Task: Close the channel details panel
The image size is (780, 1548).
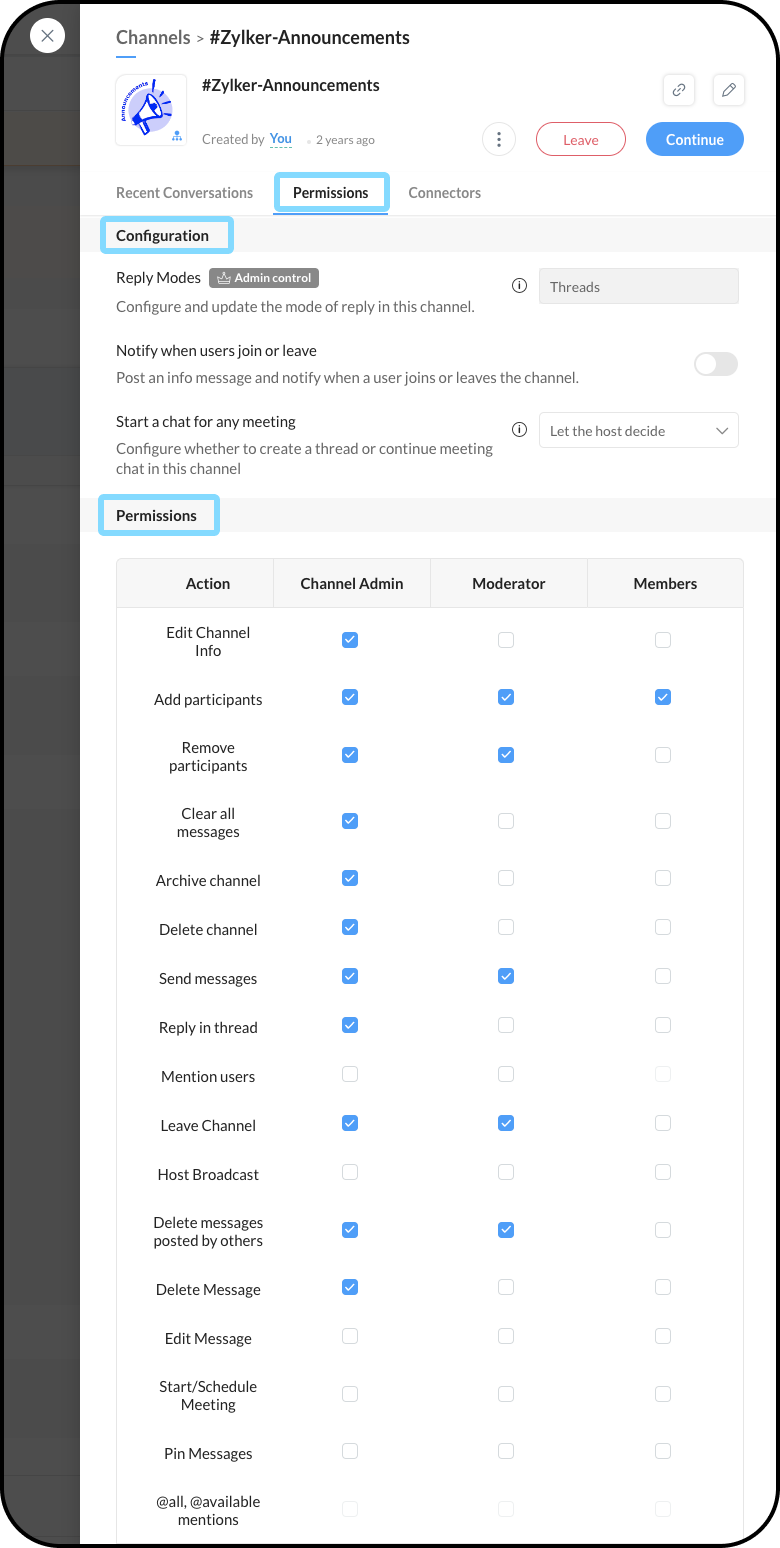Action: (x=47, y=36)
